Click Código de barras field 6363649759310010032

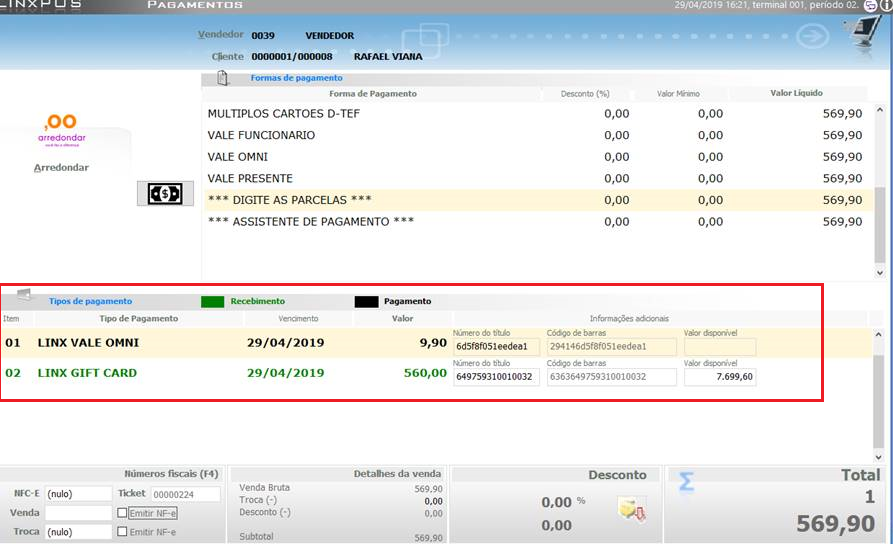[612, 377]
